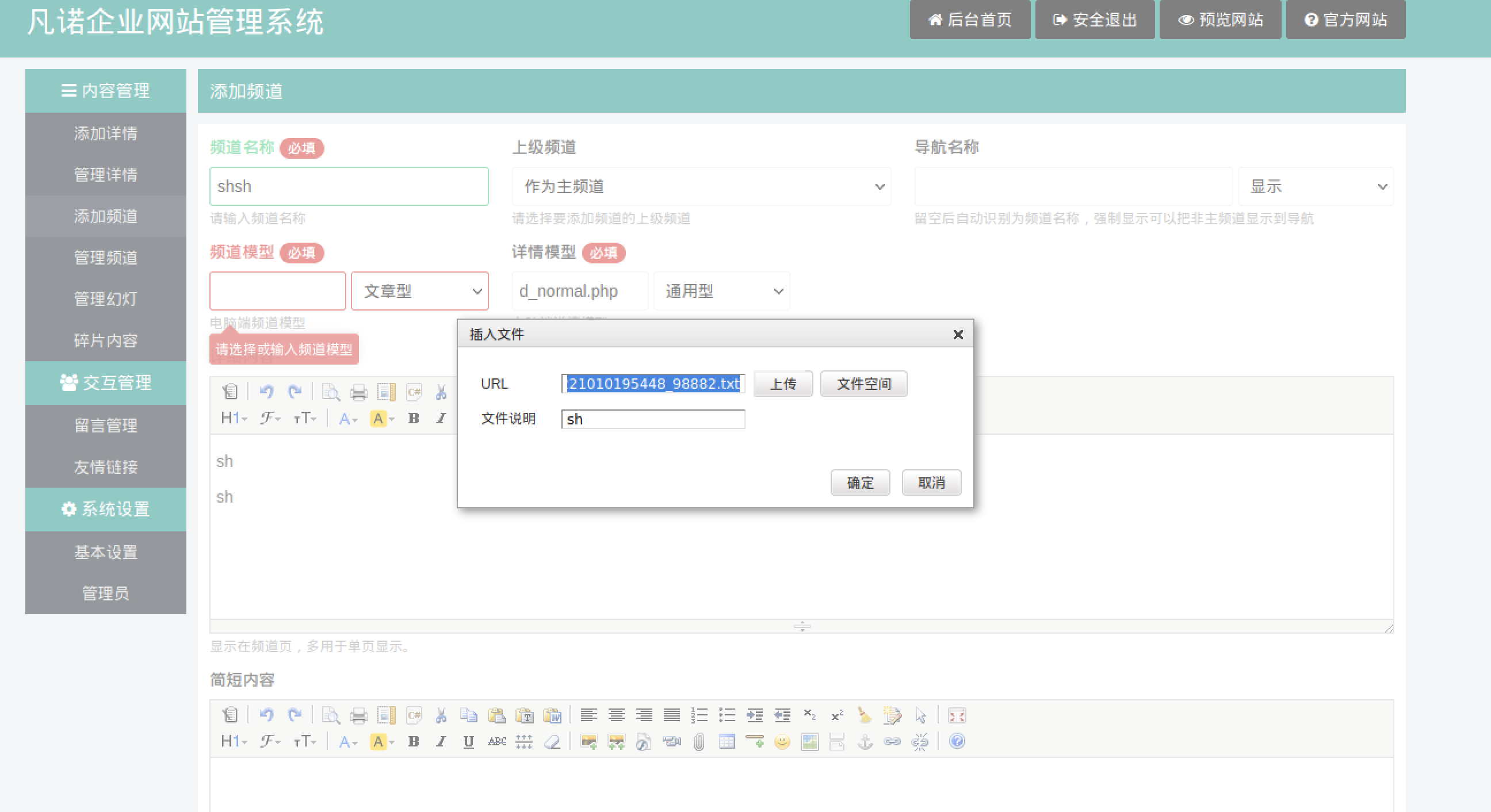Go to 管理频道 in sidebar
The height and width of the screenshot is (812, 1491).
tap(106, 258)
